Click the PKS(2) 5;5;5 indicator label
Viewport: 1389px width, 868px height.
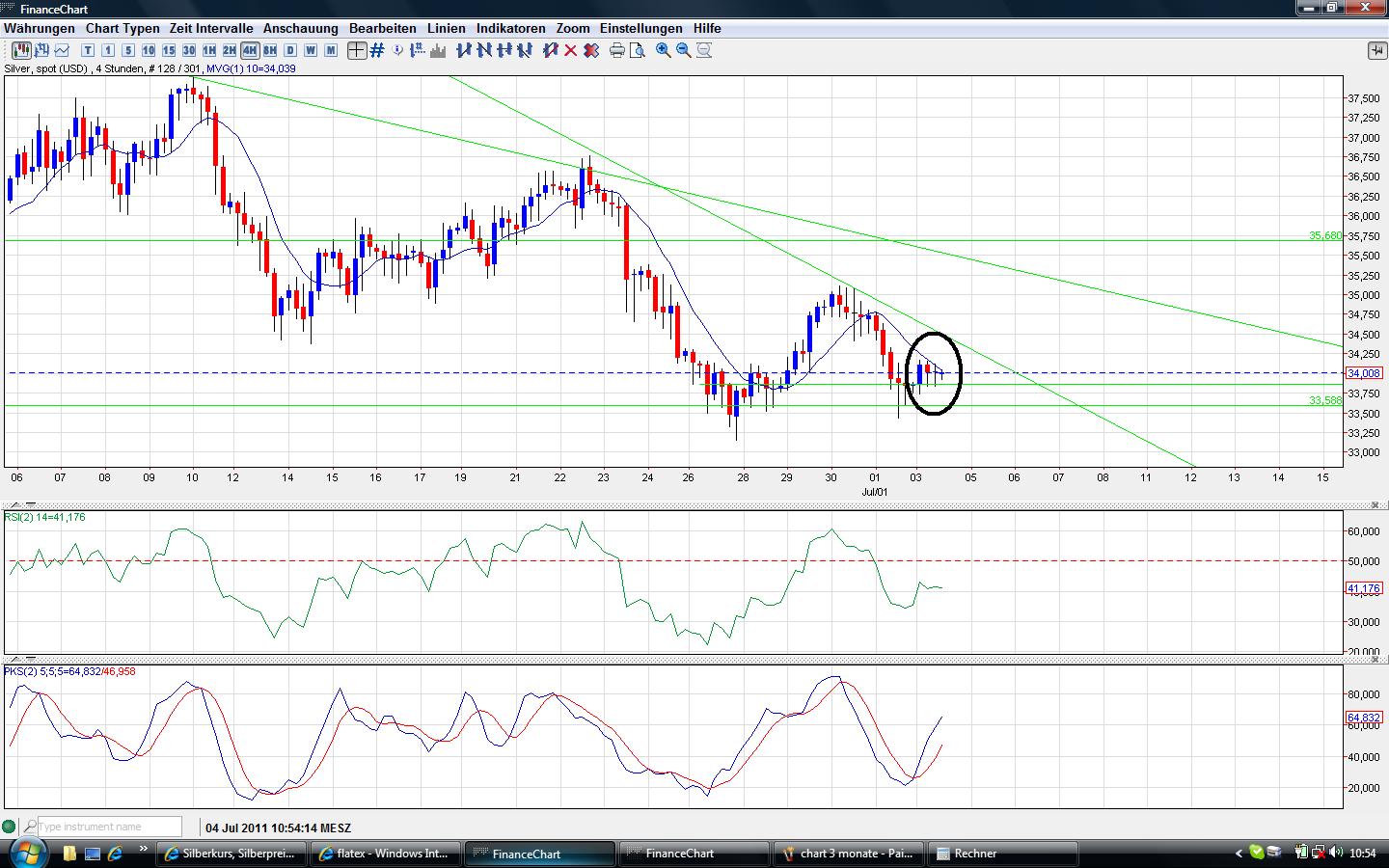pos(69,671)
